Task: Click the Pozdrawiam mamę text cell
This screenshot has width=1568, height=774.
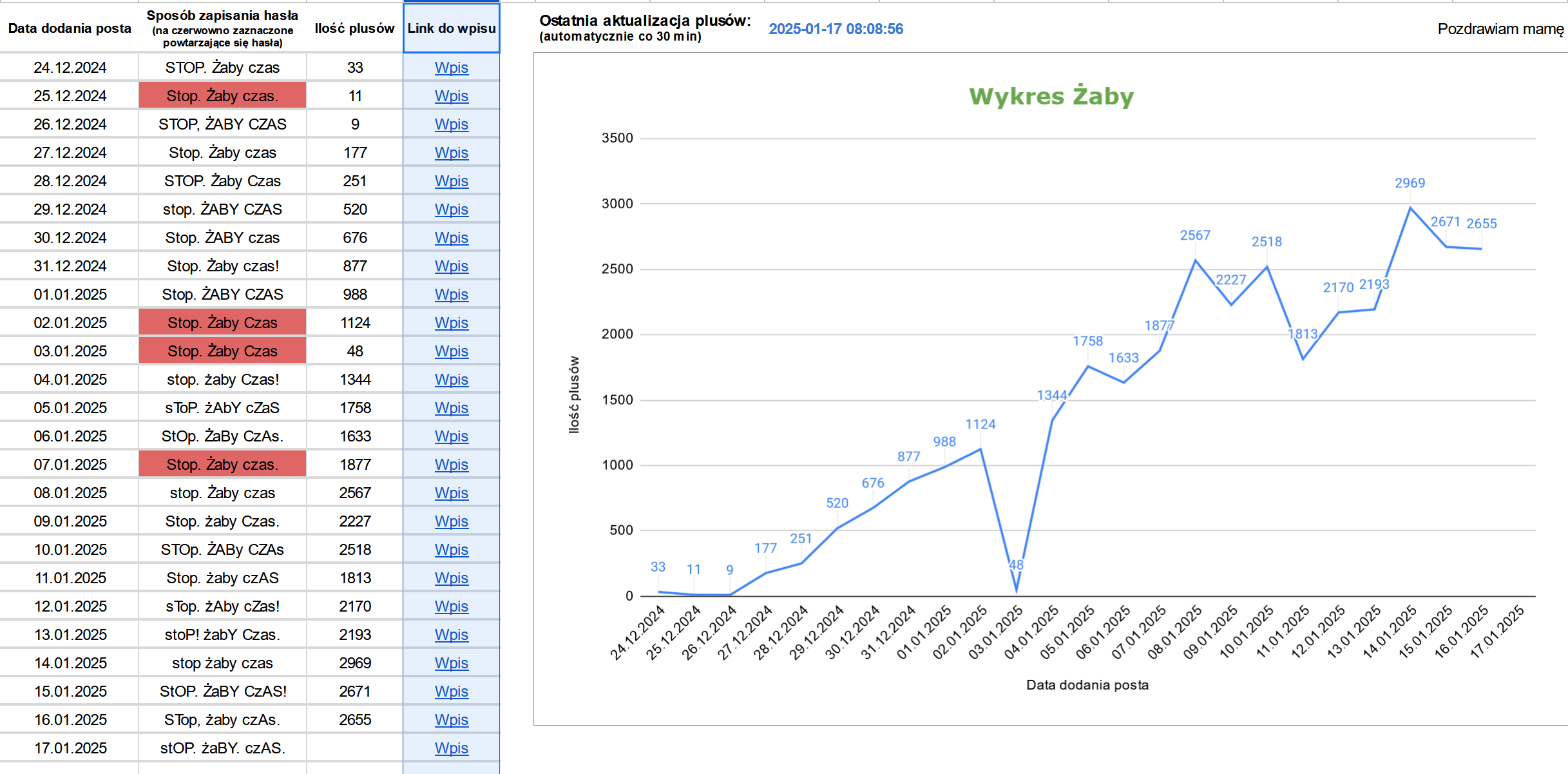Action: point(1500,29)
